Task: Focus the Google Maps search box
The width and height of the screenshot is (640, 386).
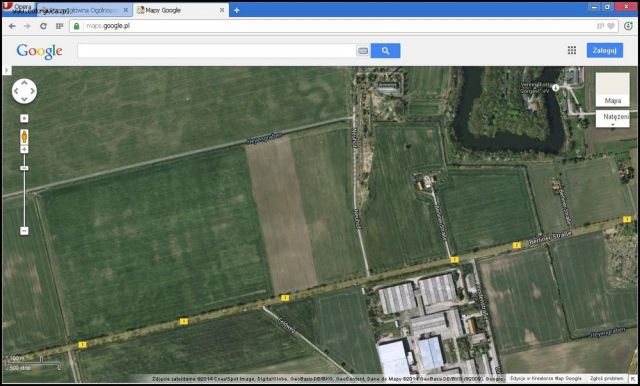Action: pos(216,51)
